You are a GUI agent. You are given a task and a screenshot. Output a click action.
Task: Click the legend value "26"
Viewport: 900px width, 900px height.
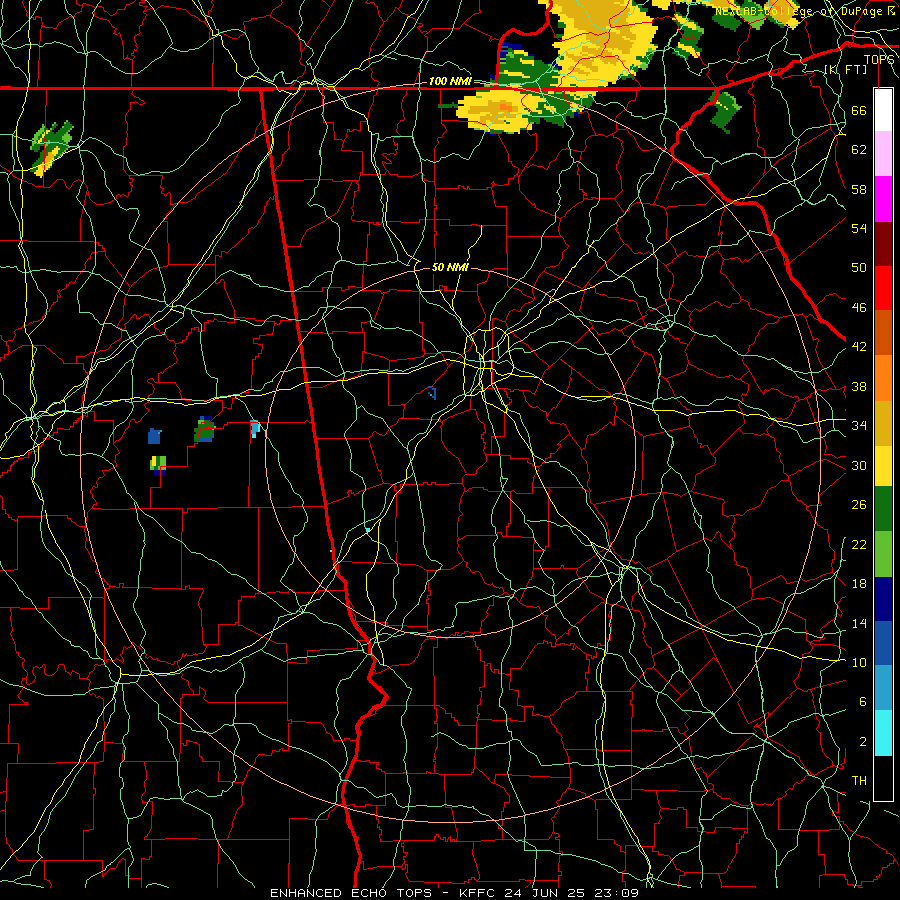click(x=859, y=505)
